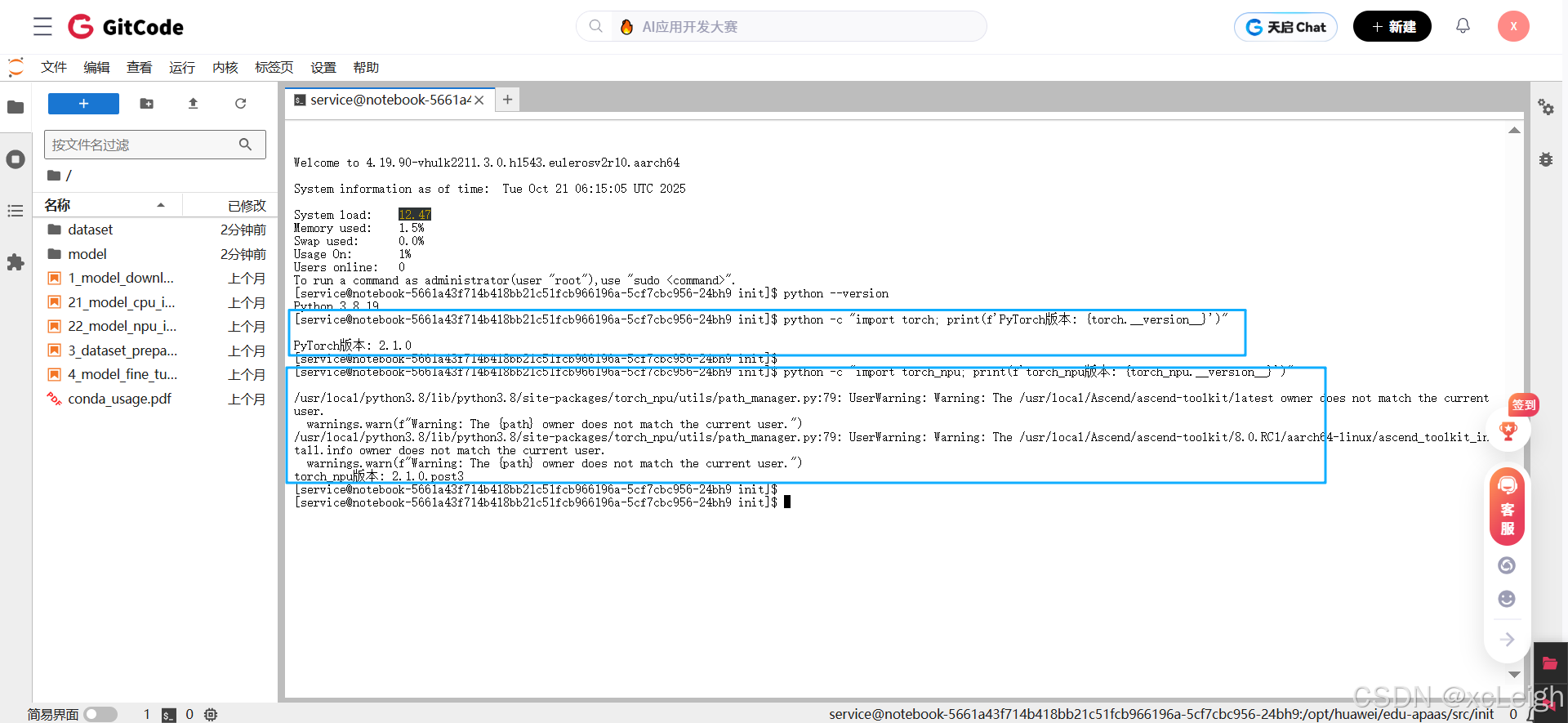Open the 编辑 menu
The width and height of the screenshot is (1568, 723).
pyautogui.click(x=96, y=67)
